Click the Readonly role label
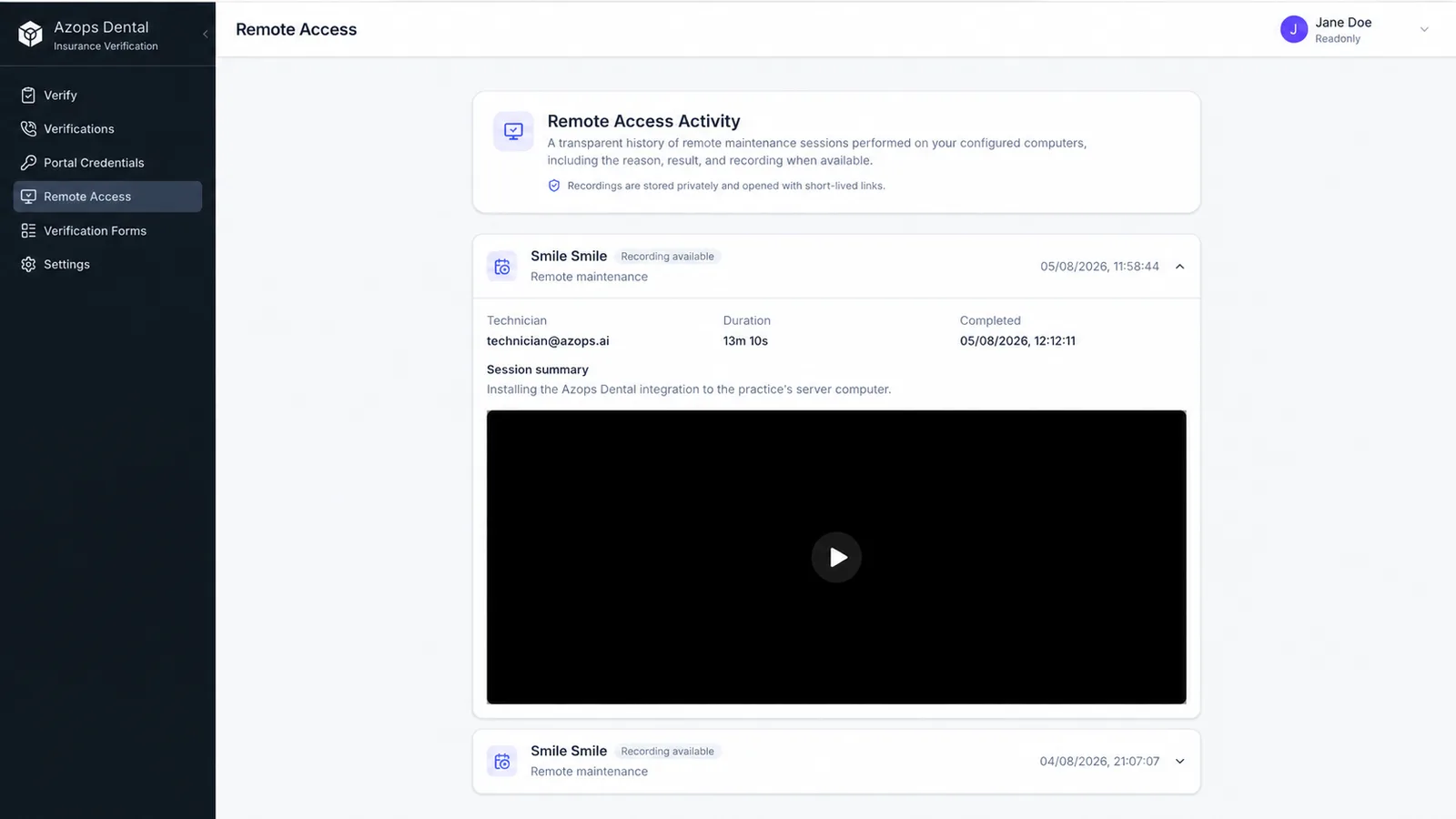Image resolution: width=1456 pixels, height=819 pixels. tap(1338, 39)
